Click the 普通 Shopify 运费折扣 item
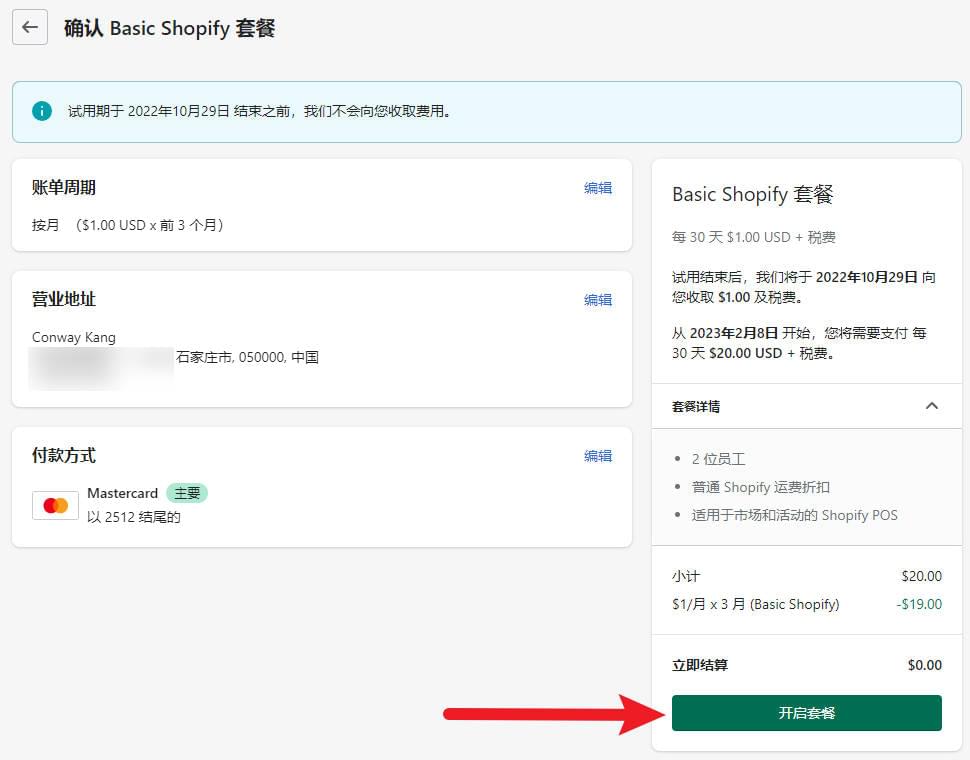The width and height of the screenshot is (970, 760). point(760,487)
